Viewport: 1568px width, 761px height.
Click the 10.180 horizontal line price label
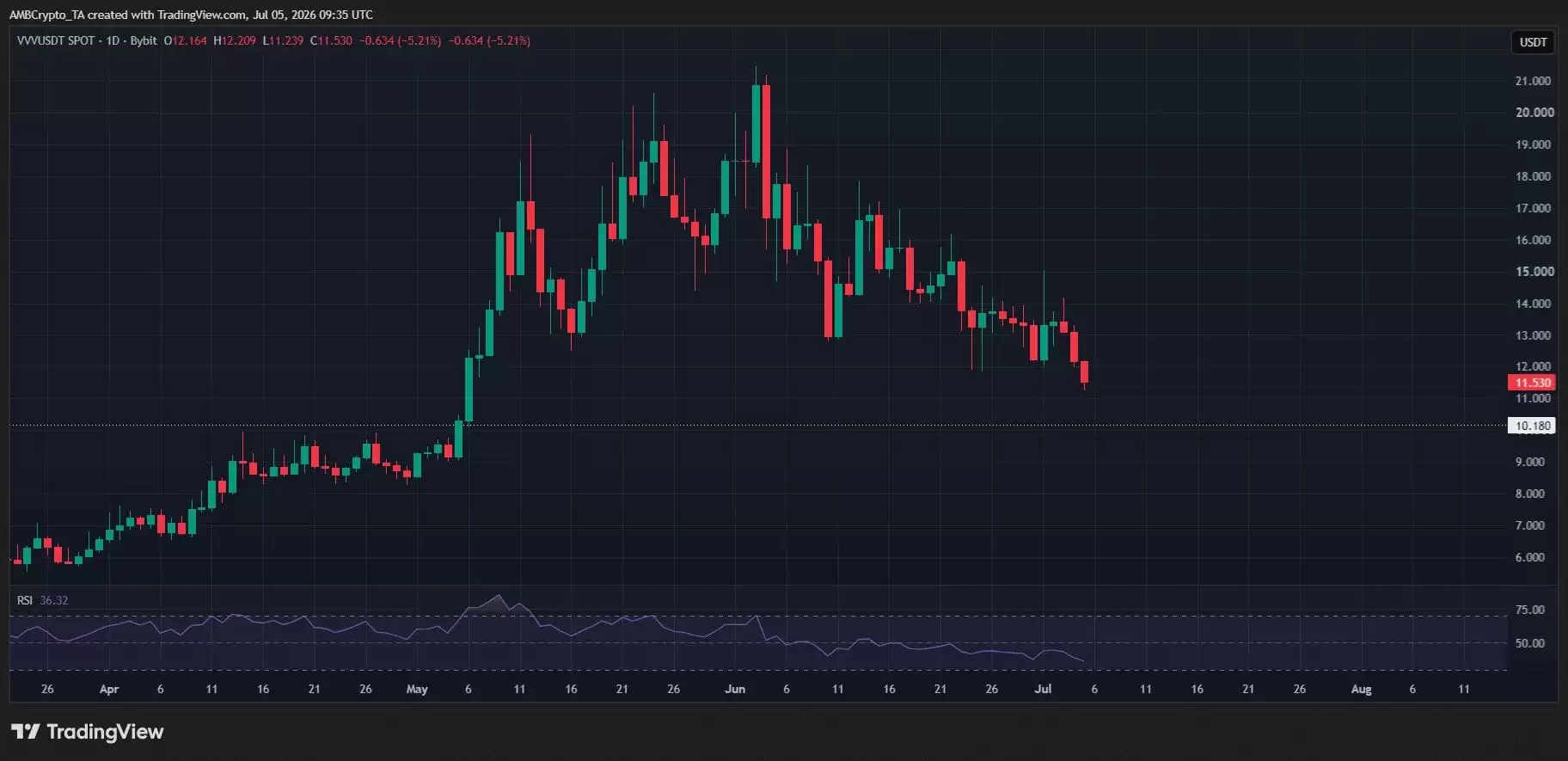pos(1532,426)
